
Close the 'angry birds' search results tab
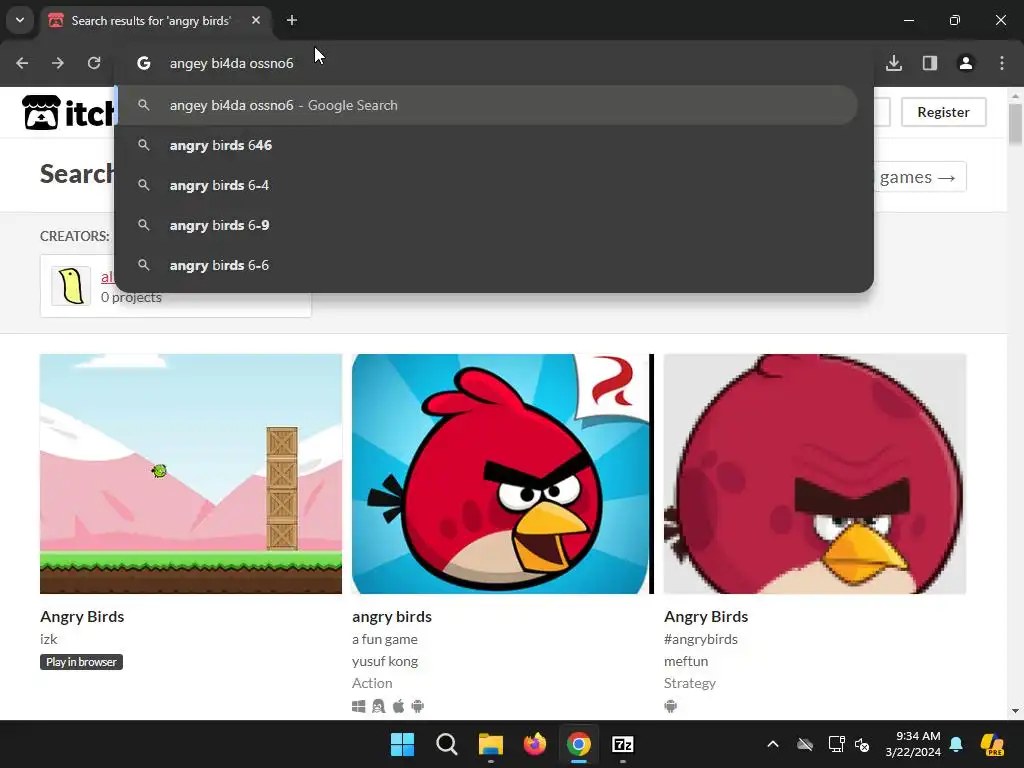(x=256, y=20)
